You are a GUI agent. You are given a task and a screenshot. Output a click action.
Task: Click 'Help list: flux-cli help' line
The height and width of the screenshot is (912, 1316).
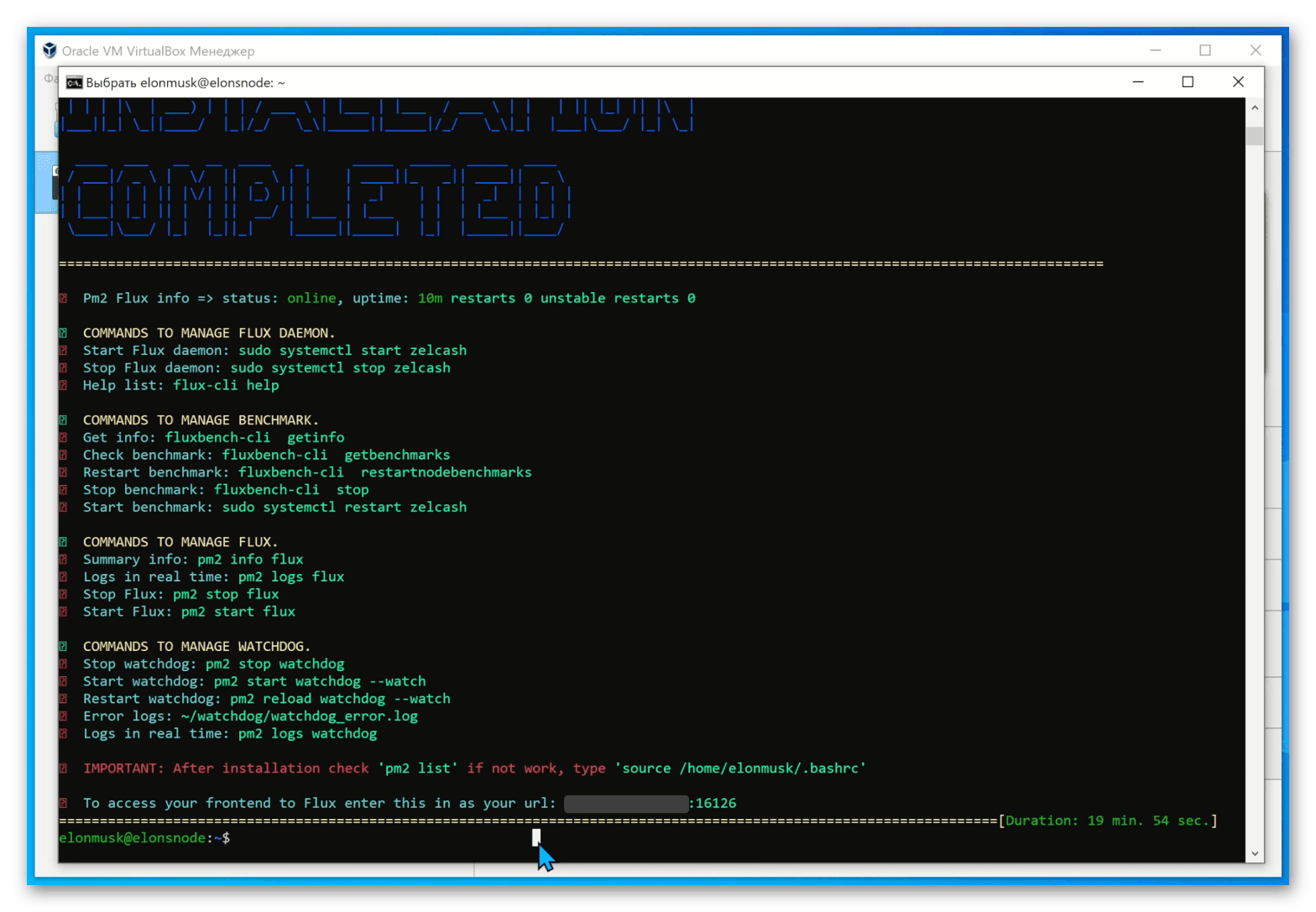pos(180,385)
